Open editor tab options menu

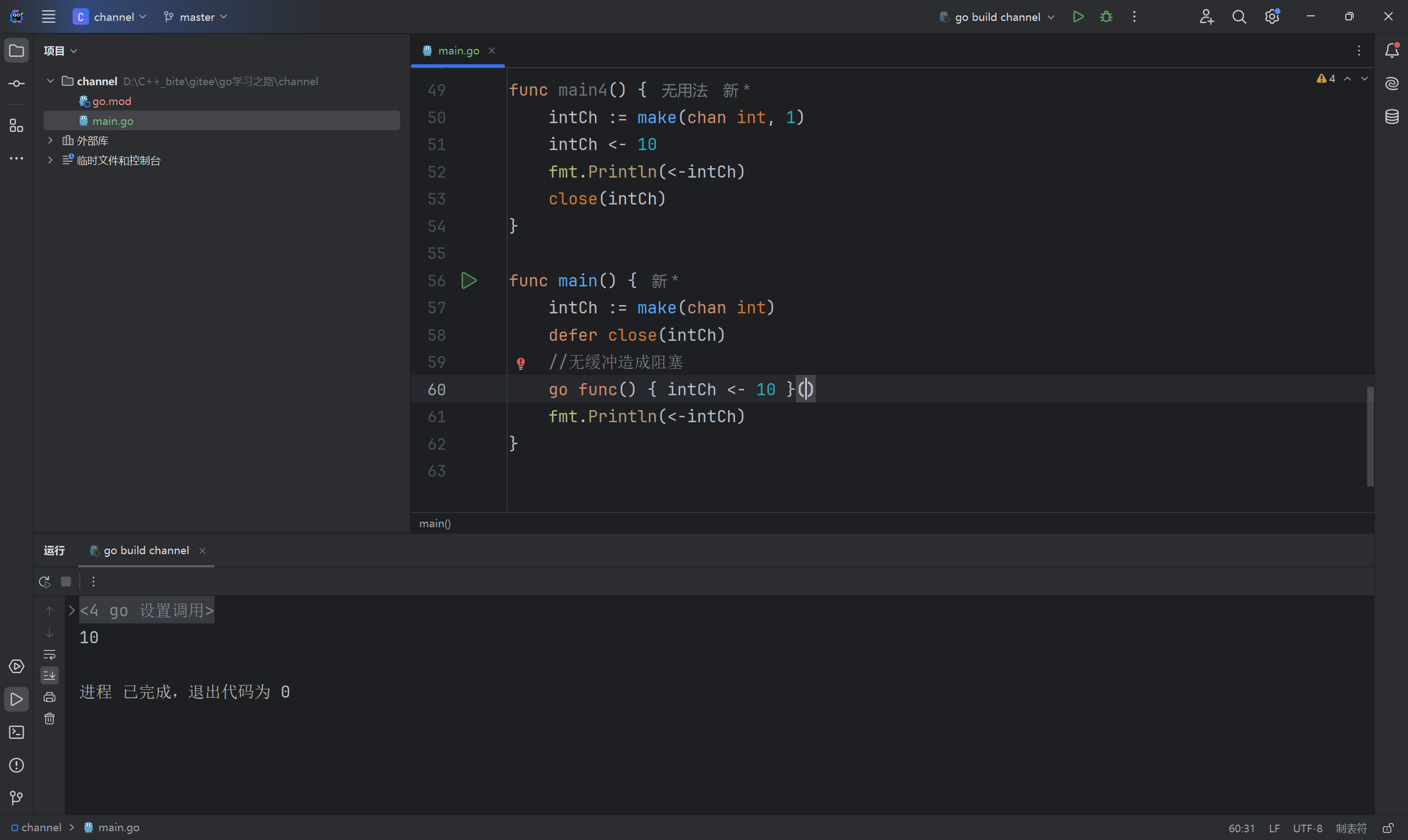click(1358, 51)
